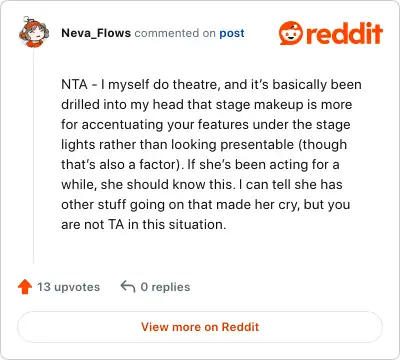The image size is (400, 360).
Task: Click the line starting "other stuff going on"
Action: pyautogui.click(x=206, y=204)
